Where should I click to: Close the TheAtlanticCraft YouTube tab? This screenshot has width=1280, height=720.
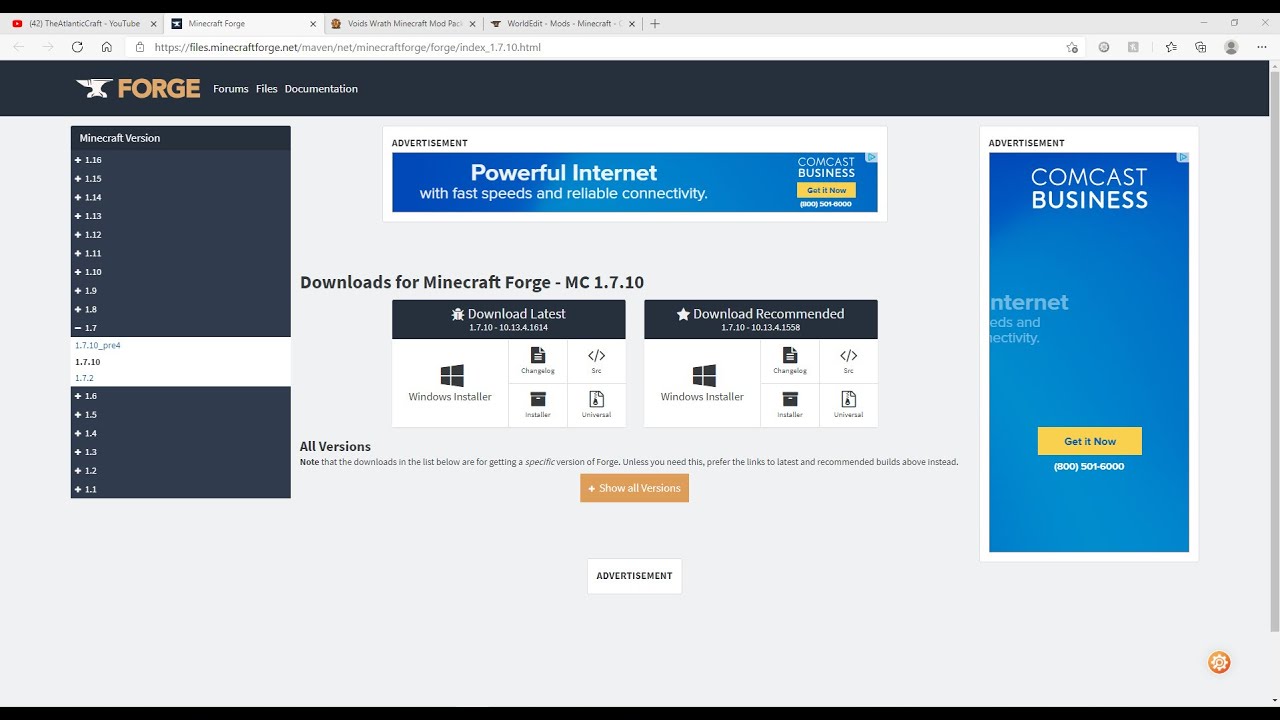(x=153, y=23)
